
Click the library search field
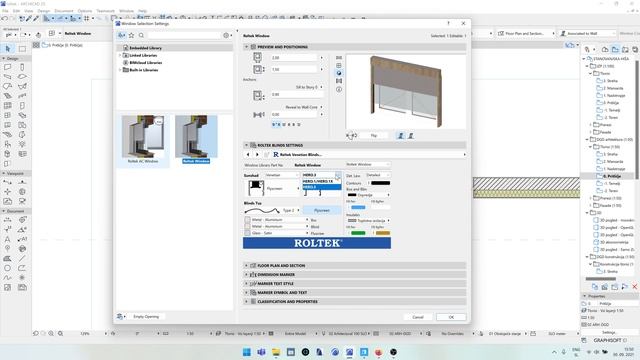point(184,36)
